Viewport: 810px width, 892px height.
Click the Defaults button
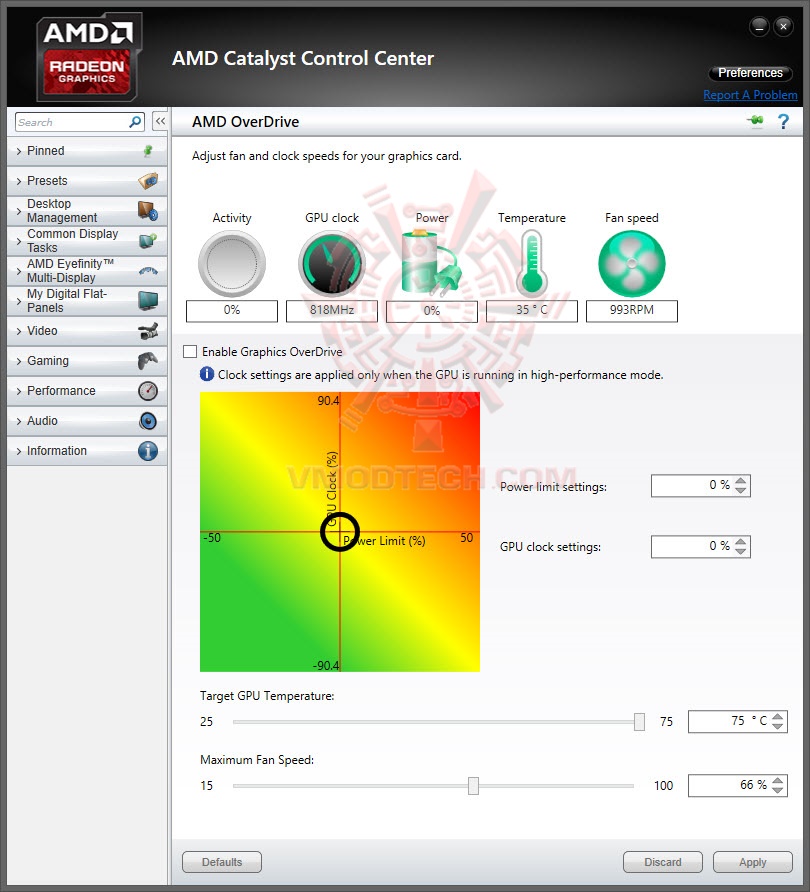[222, 862]
